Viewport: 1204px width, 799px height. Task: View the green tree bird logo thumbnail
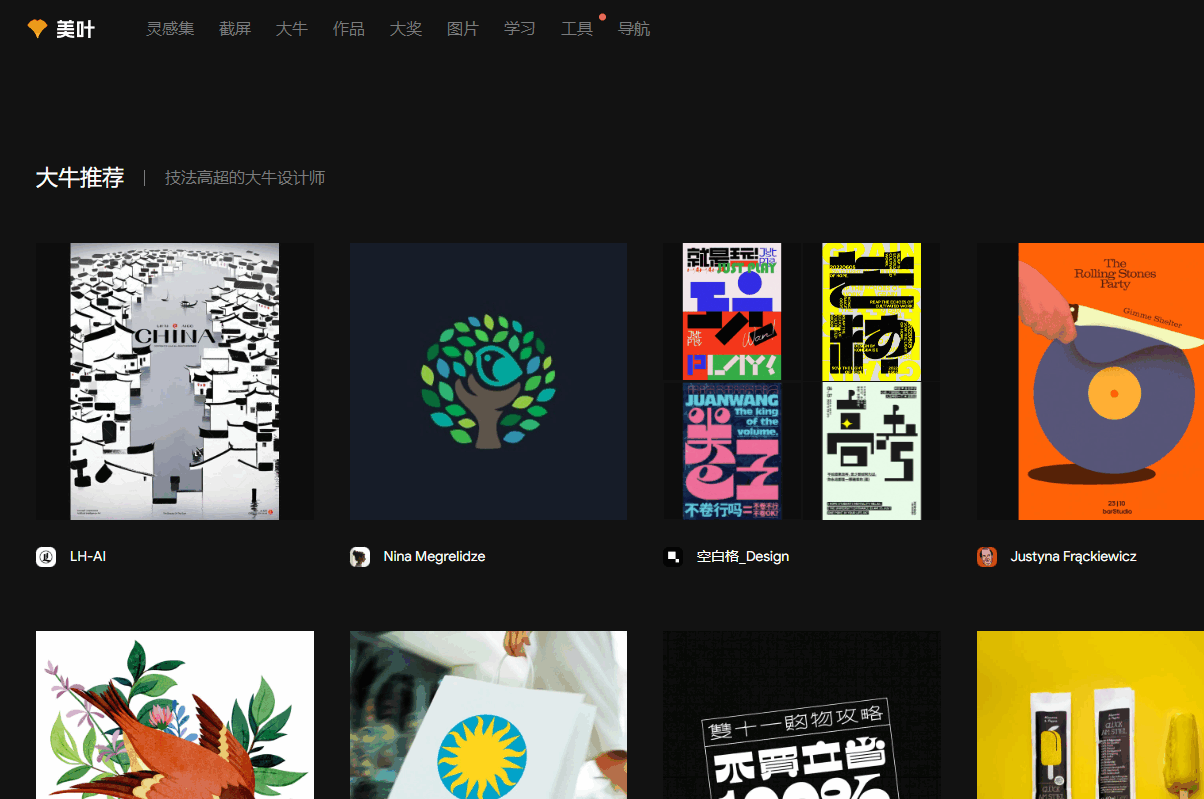point(488,381)
